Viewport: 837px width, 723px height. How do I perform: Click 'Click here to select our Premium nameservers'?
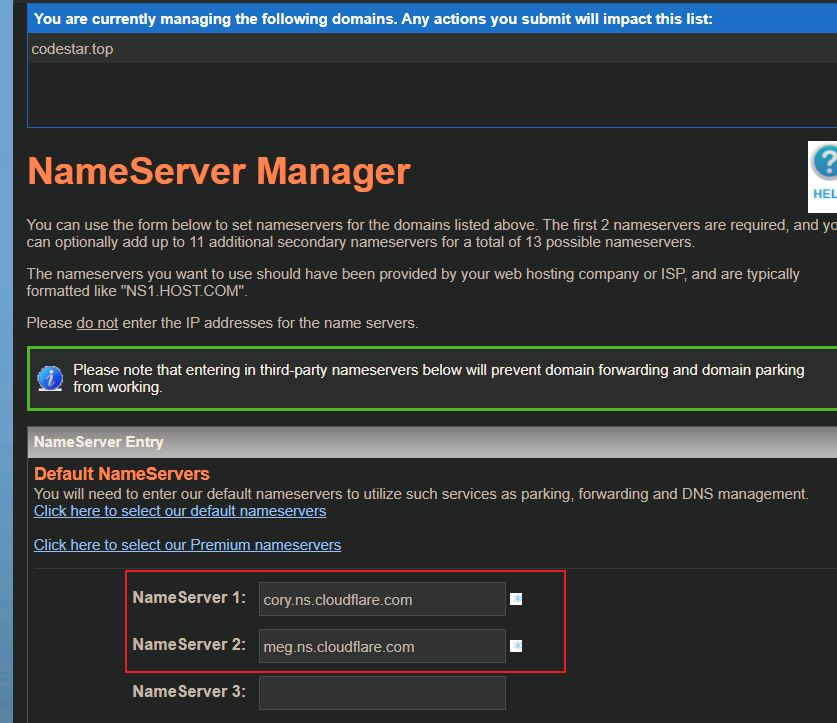coord(187,545)
